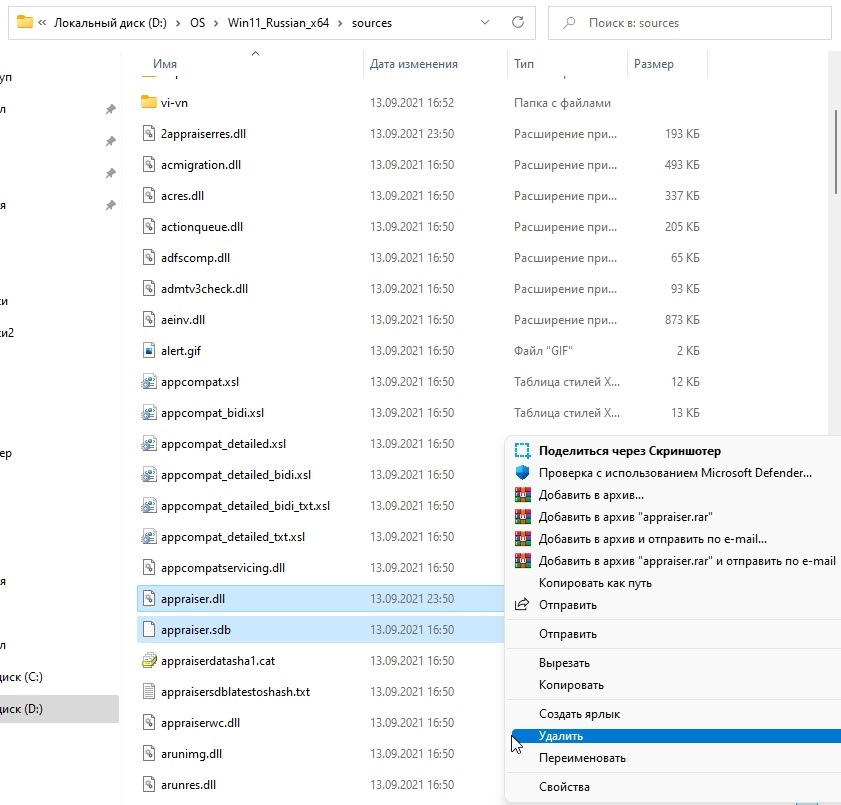
Task: Click the Файл "GIF" type cell
Action: click(x=543, y=350)
